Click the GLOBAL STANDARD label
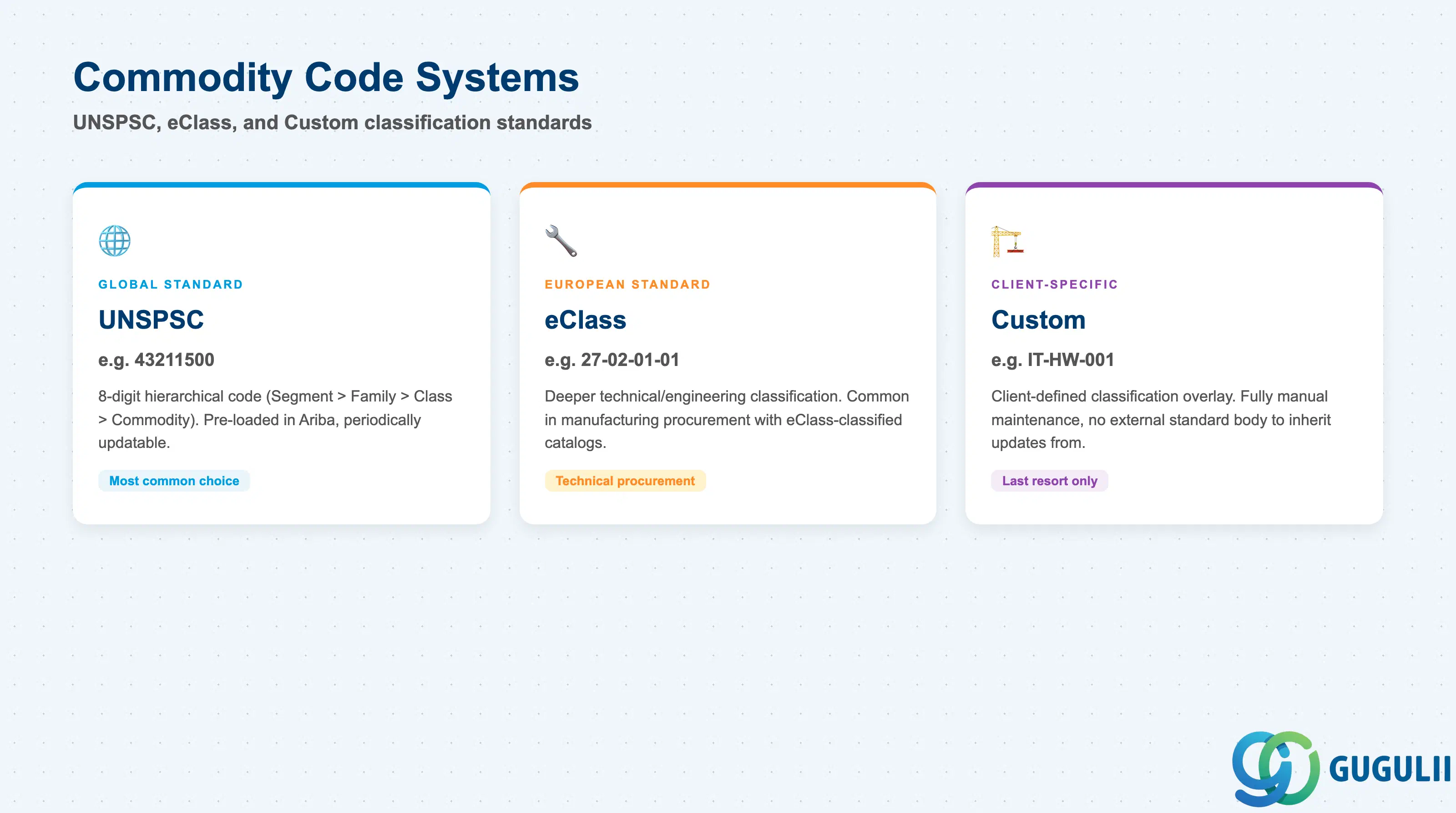 click(x=171, y=285)
